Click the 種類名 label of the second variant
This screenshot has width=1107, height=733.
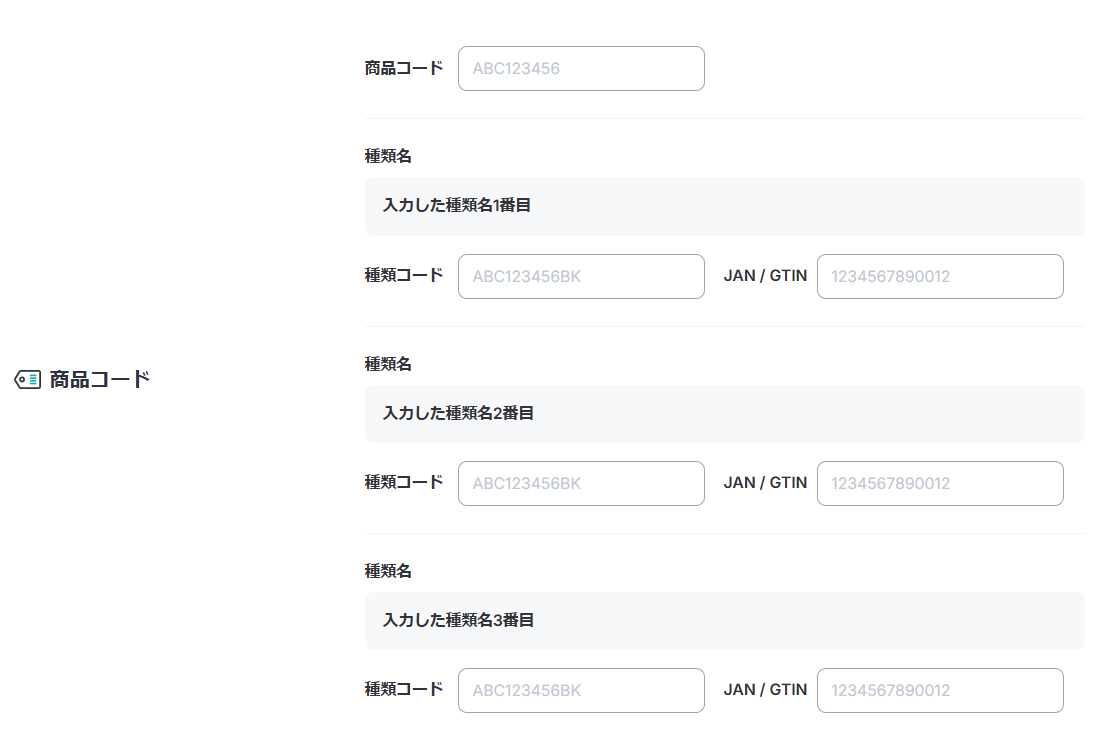pos(388,363)
